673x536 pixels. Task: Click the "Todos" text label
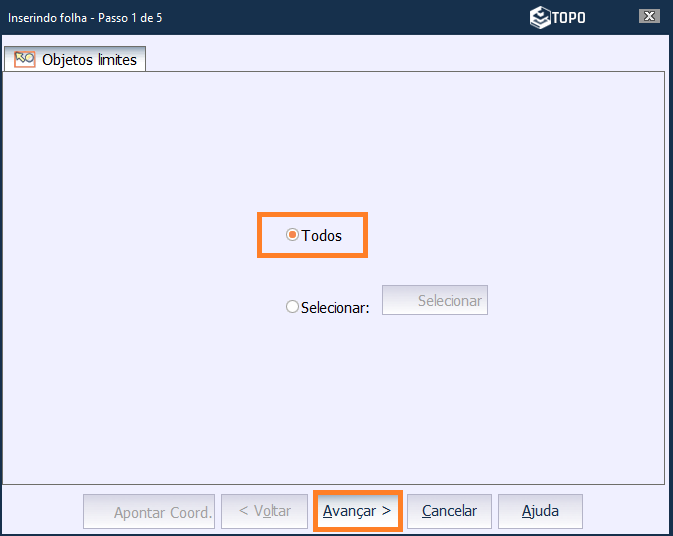(321, 236)
